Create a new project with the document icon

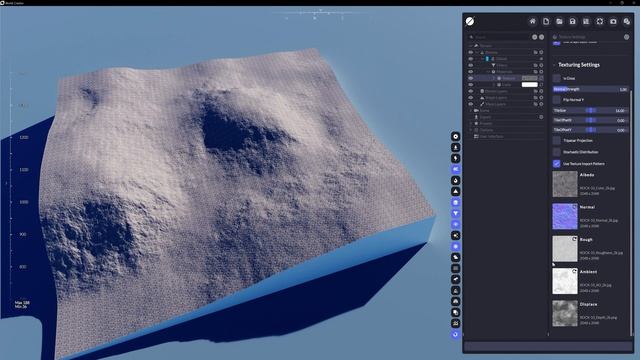pos(546,21)
